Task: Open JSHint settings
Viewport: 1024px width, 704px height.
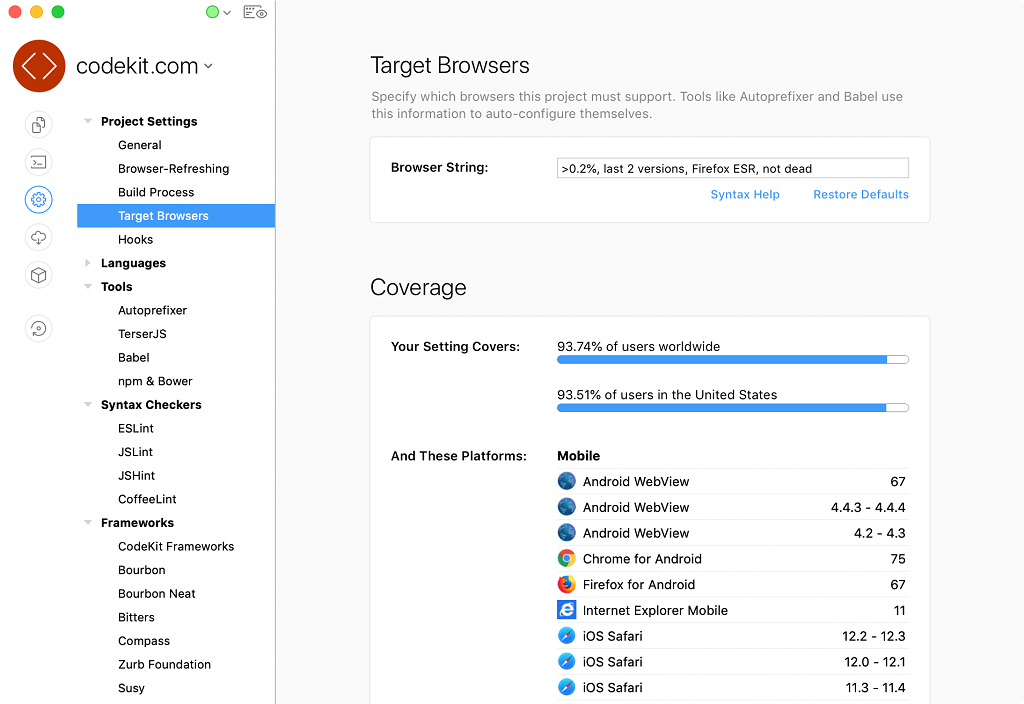Action: (136, 475)
